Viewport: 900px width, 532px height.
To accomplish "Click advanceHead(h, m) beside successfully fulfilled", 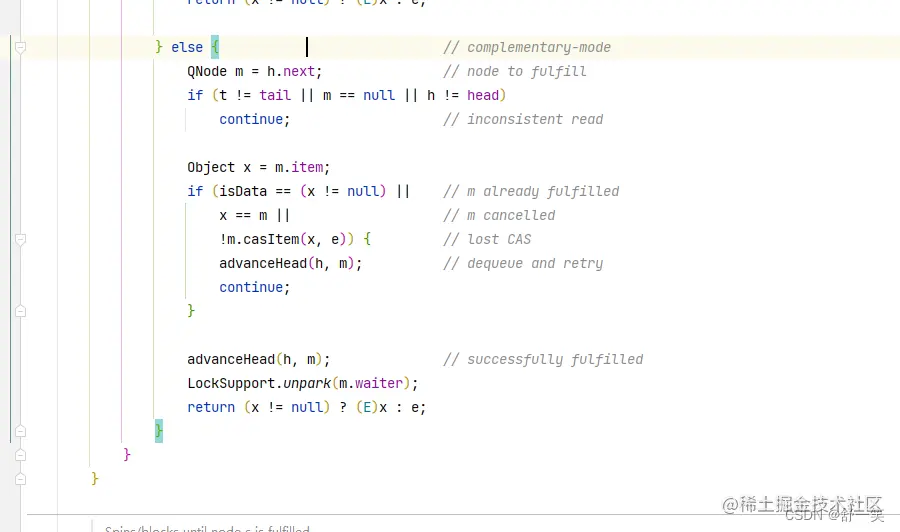I will pyautogui.click(x=258, y=359).
